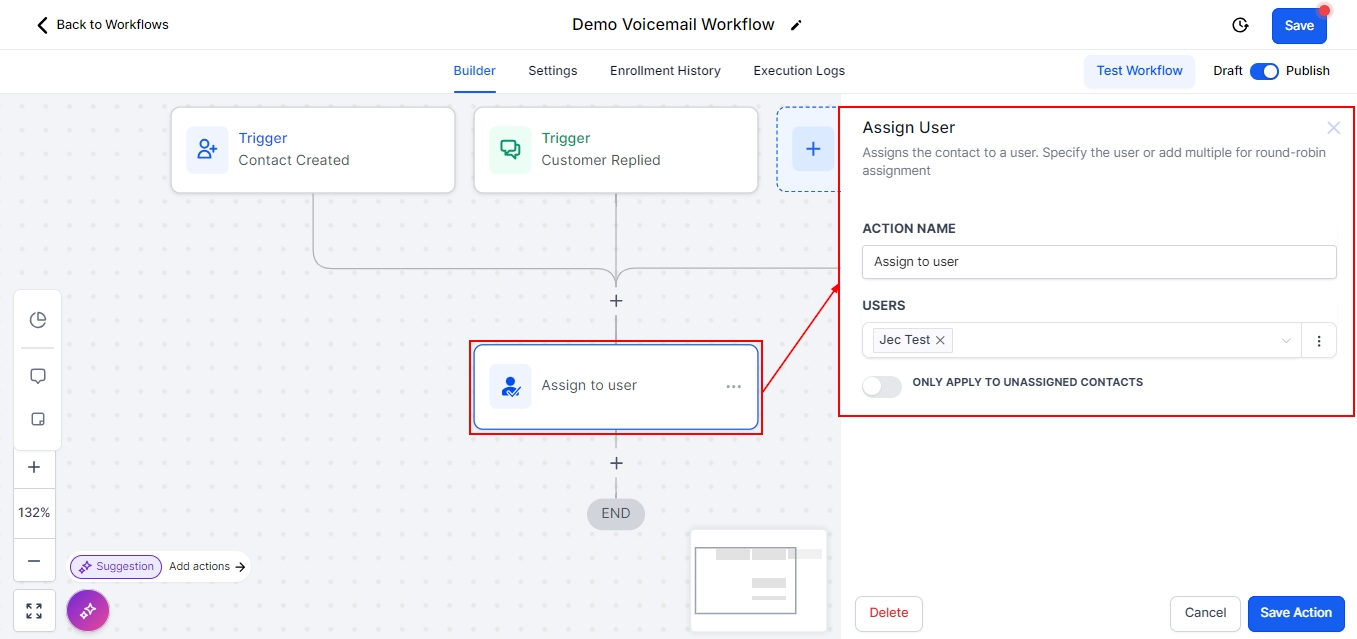Click the Save Action button
This screenshot has width=1357, height=639.
click(x=1296, y=613)
